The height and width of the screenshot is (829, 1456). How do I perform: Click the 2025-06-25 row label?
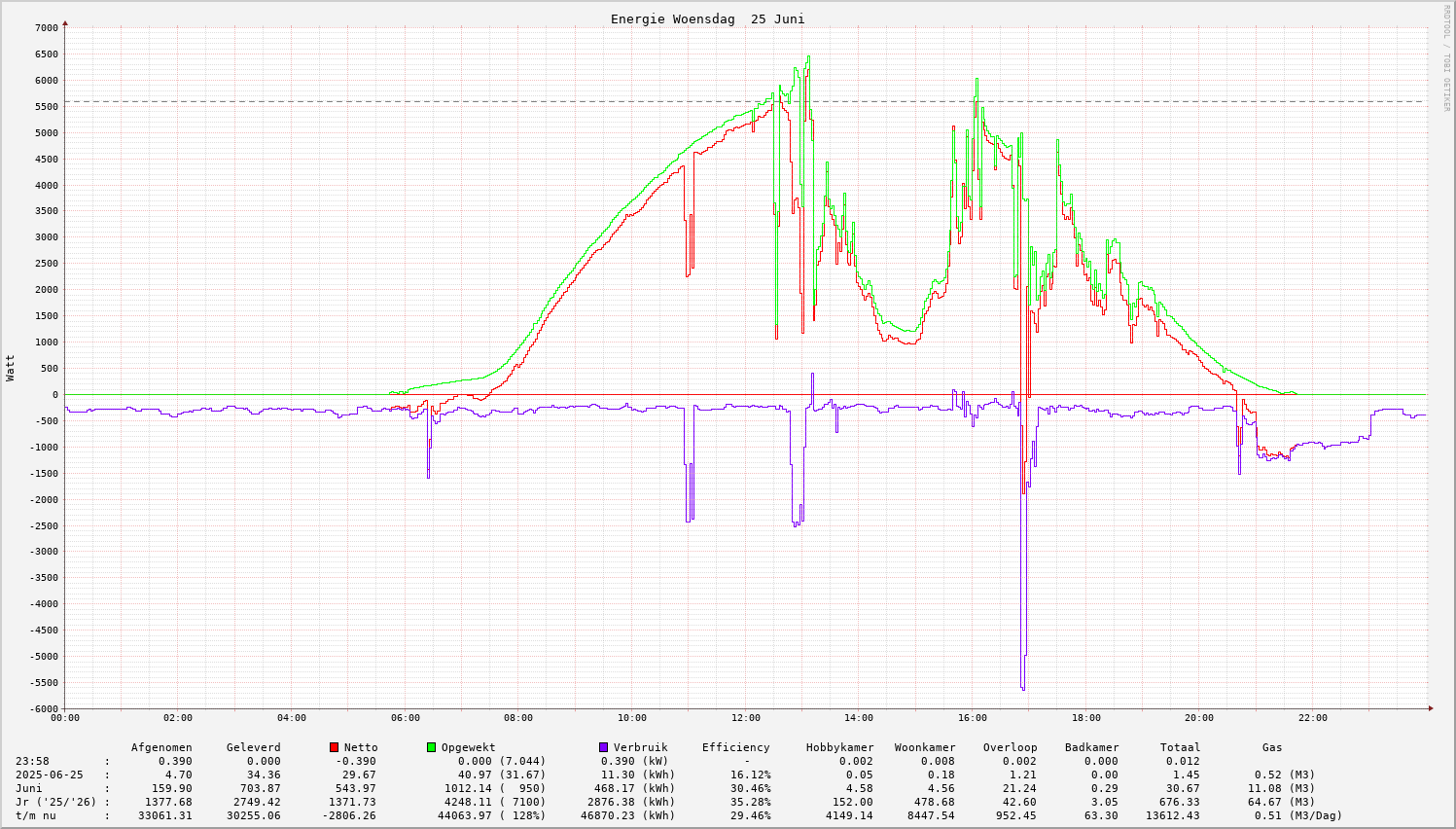[50, 775]
